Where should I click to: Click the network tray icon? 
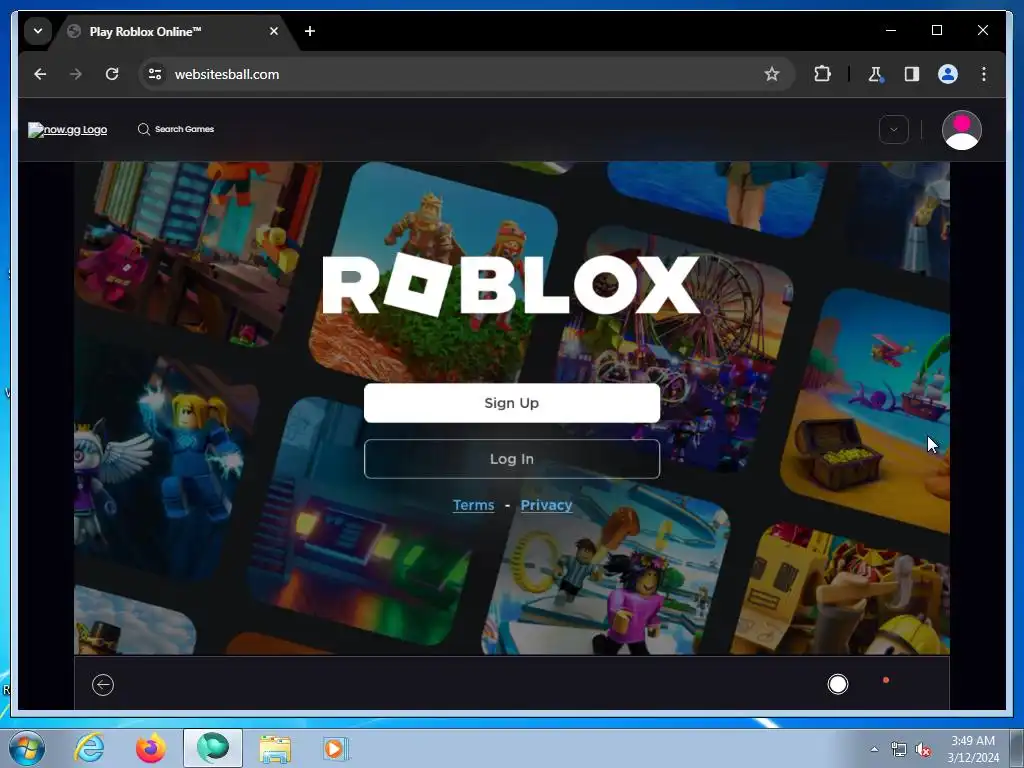(899, 750)
